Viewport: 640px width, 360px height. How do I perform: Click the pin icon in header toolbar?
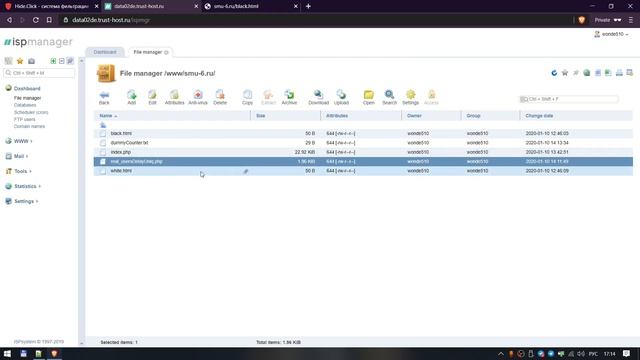[x=576, y=73]
